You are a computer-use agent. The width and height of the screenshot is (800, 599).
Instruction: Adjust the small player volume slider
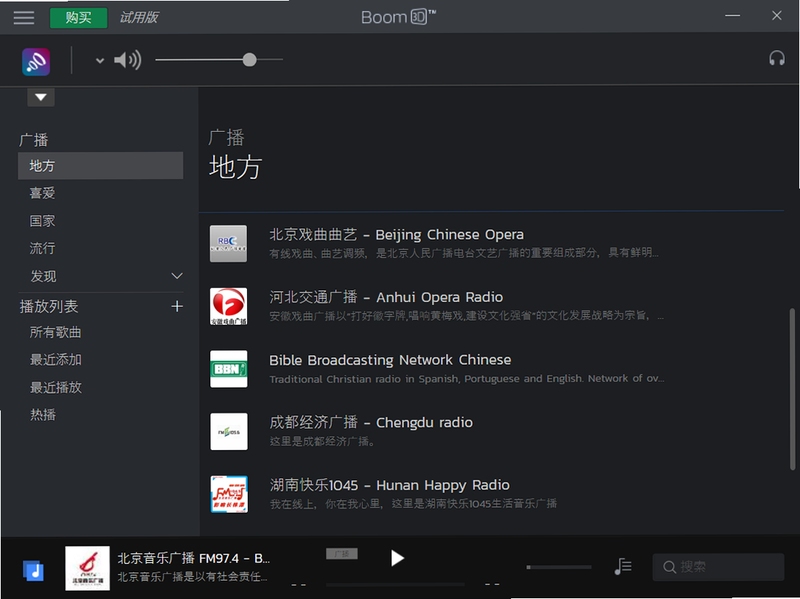pos(559,567)
